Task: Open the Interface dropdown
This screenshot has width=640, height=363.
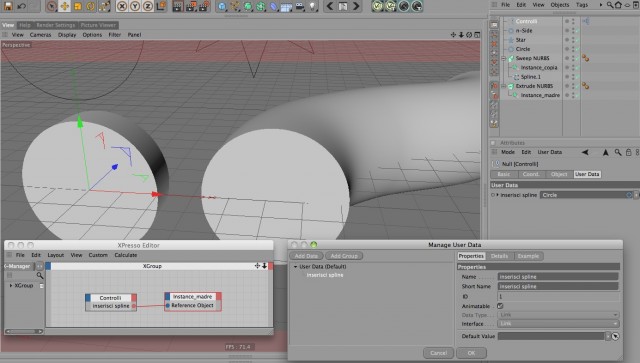Action: tap(558, 323)
